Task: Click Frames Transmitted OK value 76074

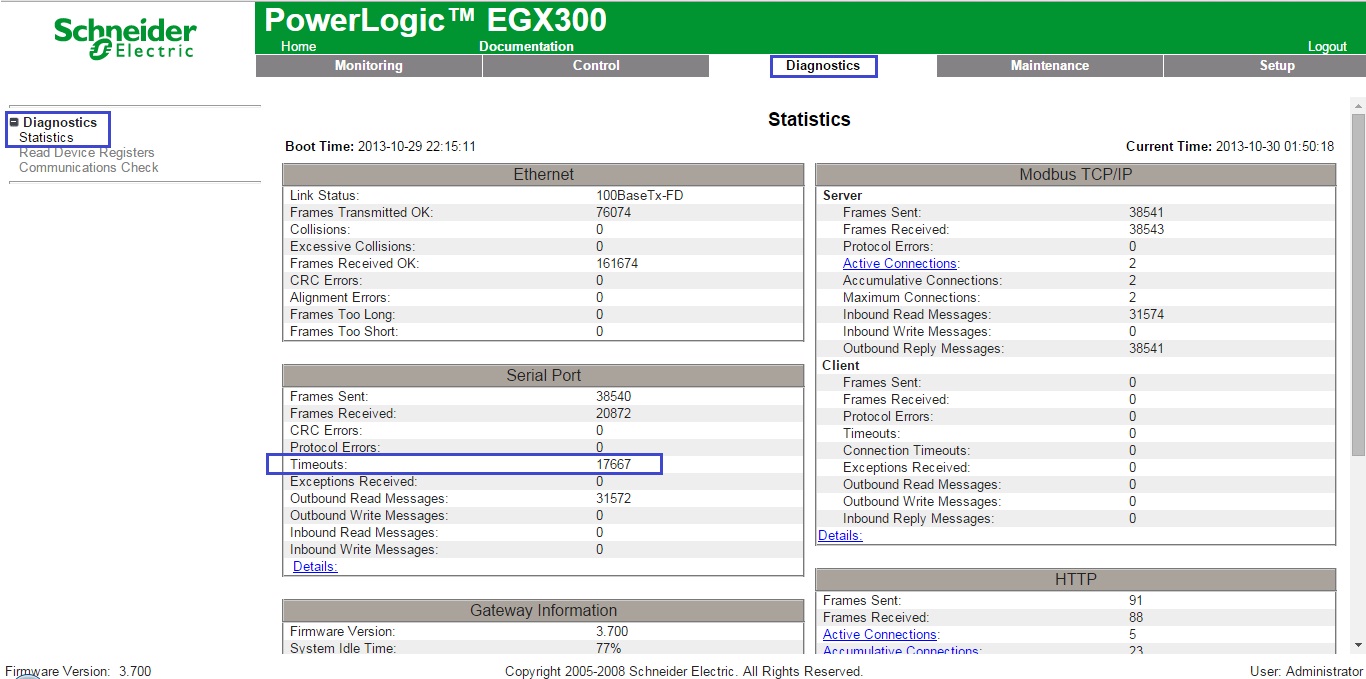Action: click(613, 213)
